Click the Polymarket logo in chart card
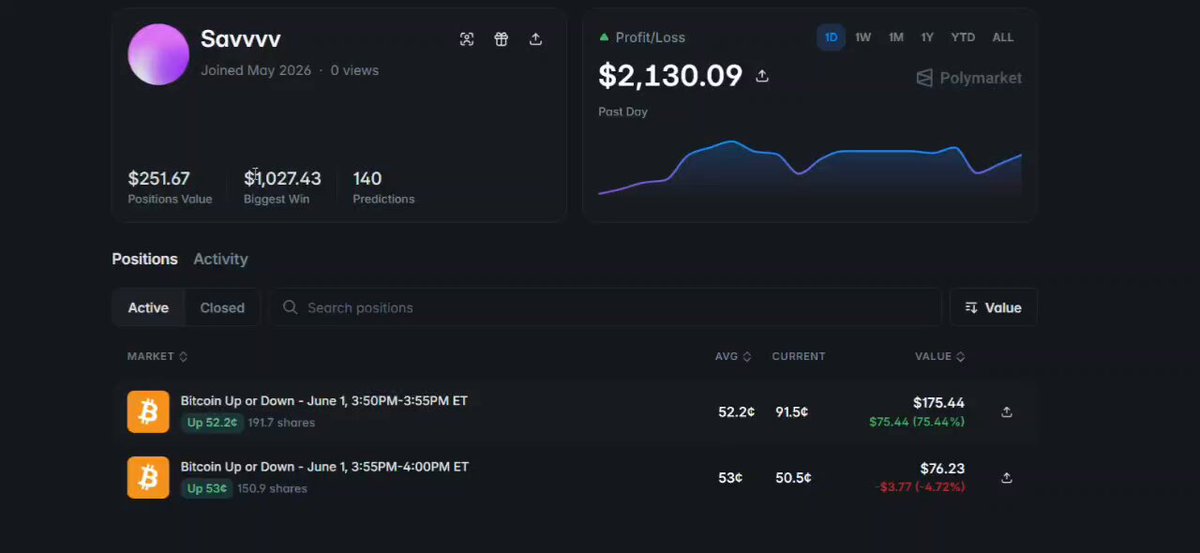This screenshot has height=553, width=1200. pos(969,77)
